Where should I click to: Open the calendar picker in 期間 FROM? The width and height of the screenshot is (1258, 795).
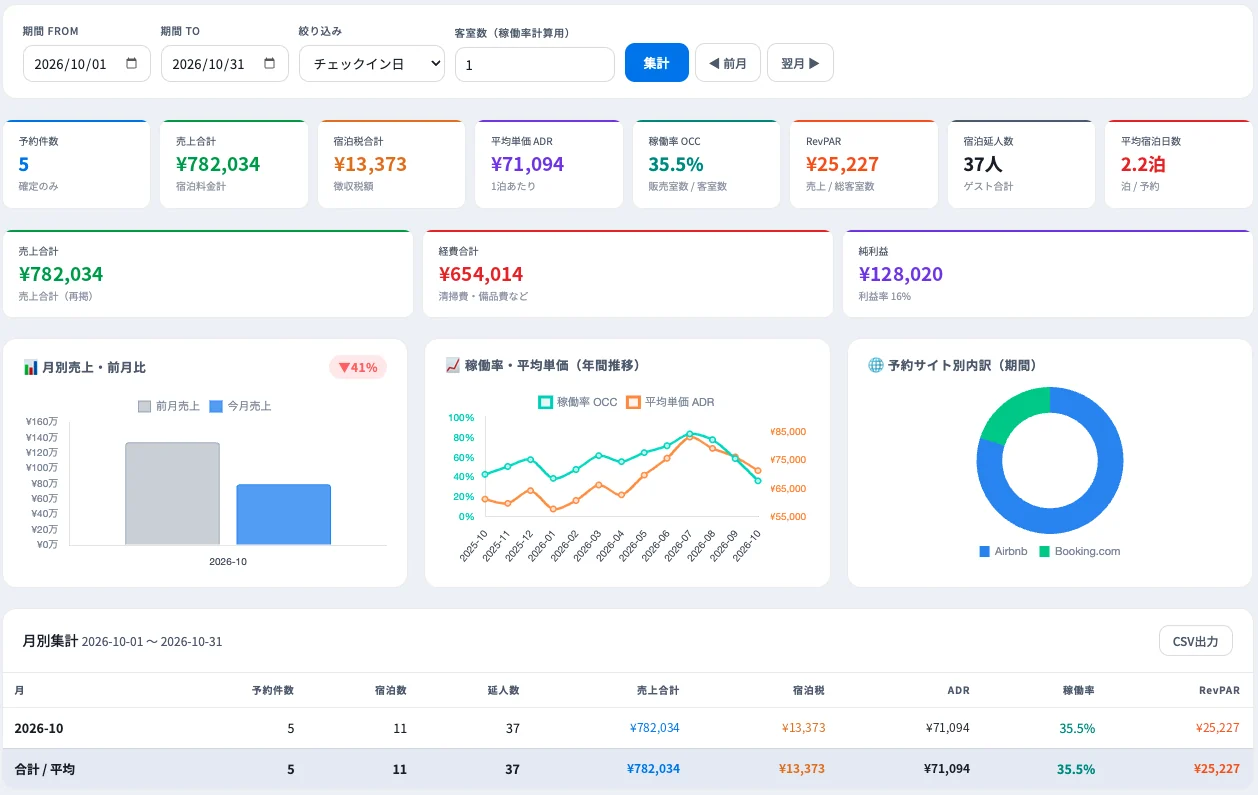pos(132,63)
